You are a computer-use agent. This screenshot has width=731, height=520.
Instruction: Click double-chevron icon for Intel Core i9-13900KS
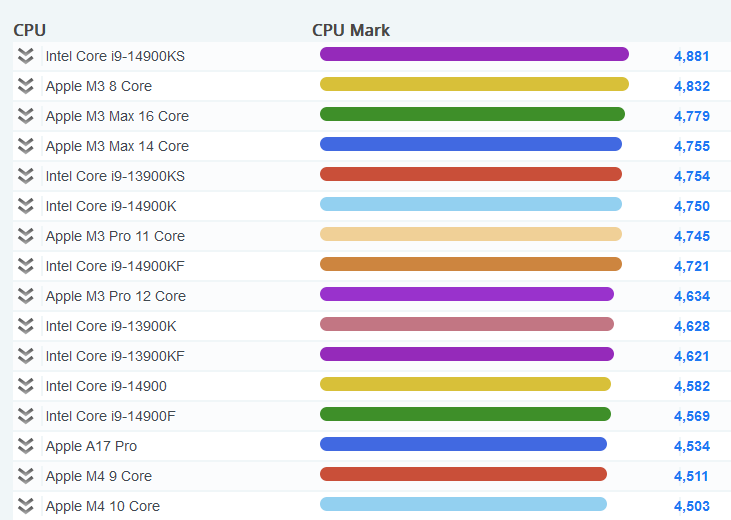(26, 176)
